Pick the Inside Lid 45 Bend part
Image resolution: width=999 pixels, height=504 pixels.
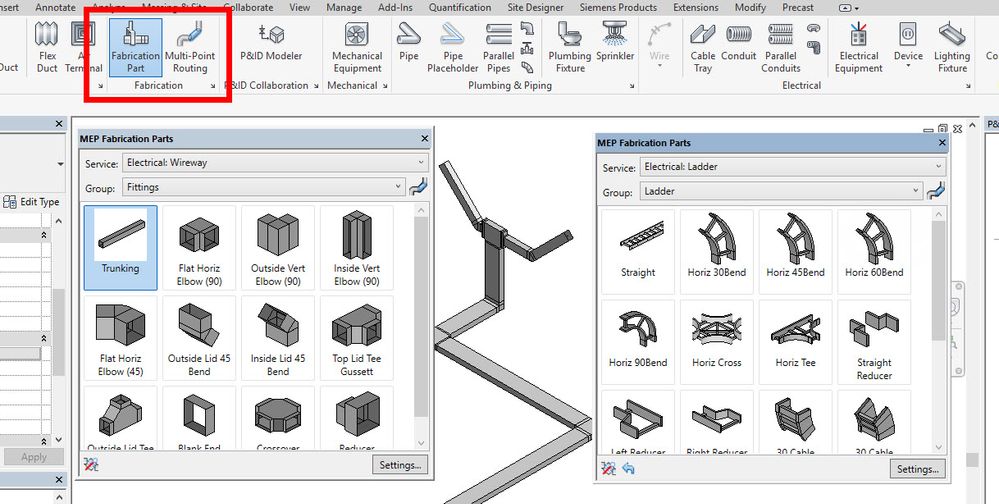click(x=278, y=338)
